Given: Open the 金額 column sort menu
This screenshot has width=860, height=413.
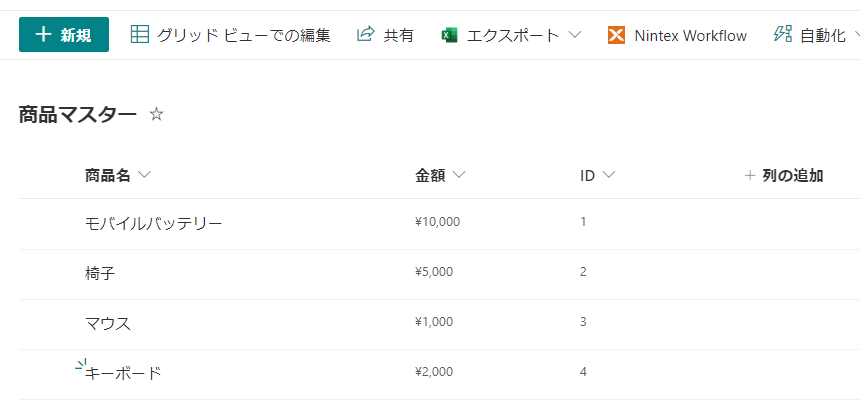Looking at the screenshot, I should point(459,176).
